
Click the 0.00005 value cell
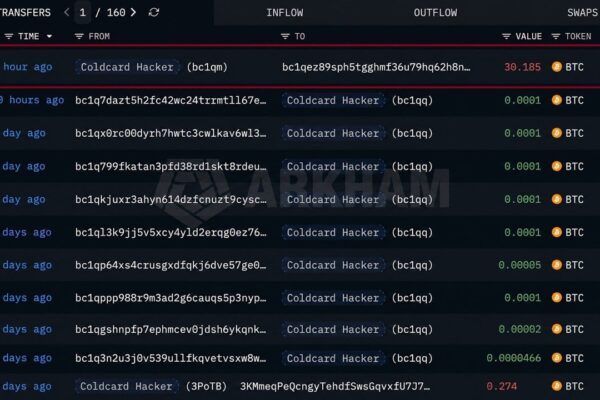tap(520, 265)
